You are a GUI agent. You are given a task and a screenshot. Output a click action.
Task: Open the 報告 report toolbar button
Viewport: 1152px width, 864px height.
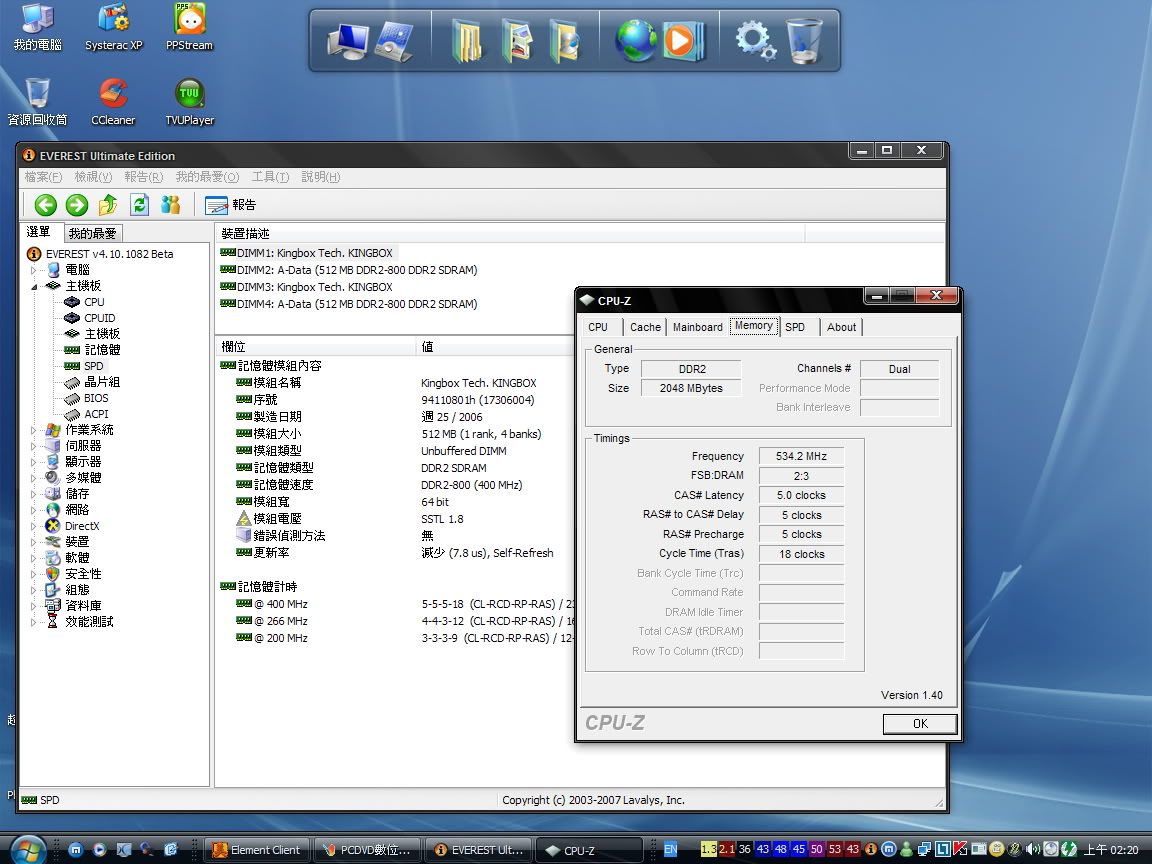coord(231,205)
